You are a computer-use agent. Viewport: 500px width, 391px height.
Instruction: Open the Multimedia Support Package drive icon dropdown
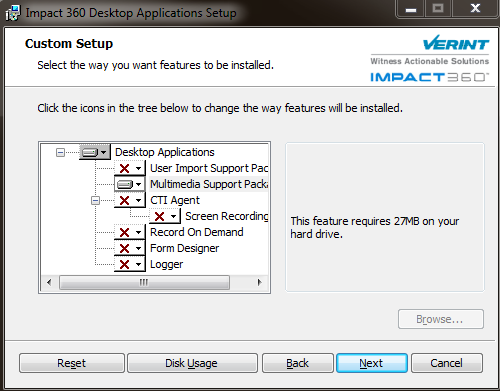click(x=130, y=184)
